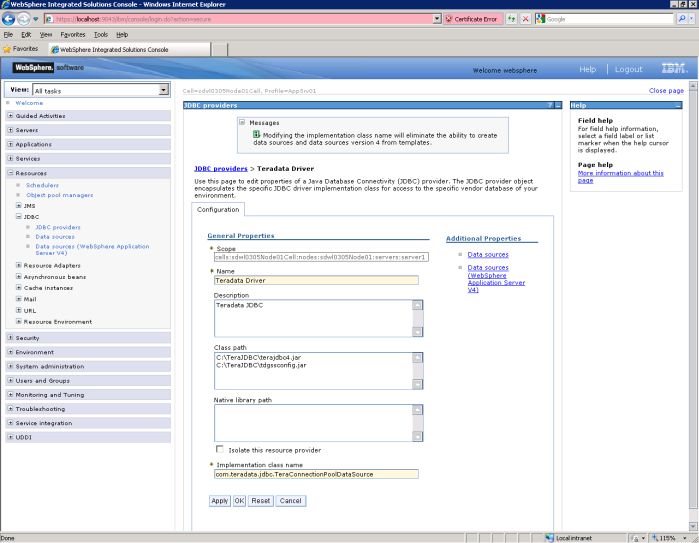Viewport: 699px width, 543px height.
Task: Open the File menu
Action: [x=8, y=34]
